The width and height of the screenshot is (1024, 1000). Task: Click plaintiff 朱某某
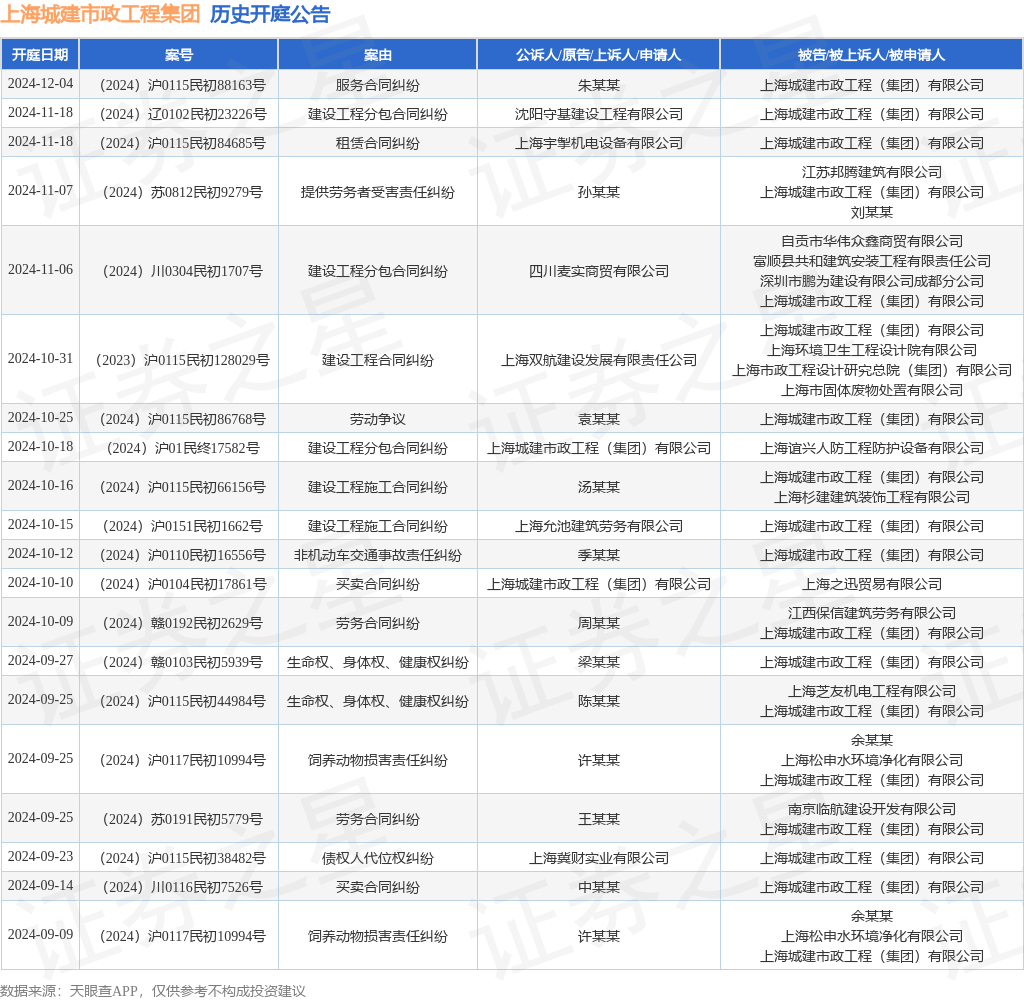point(598,86)
